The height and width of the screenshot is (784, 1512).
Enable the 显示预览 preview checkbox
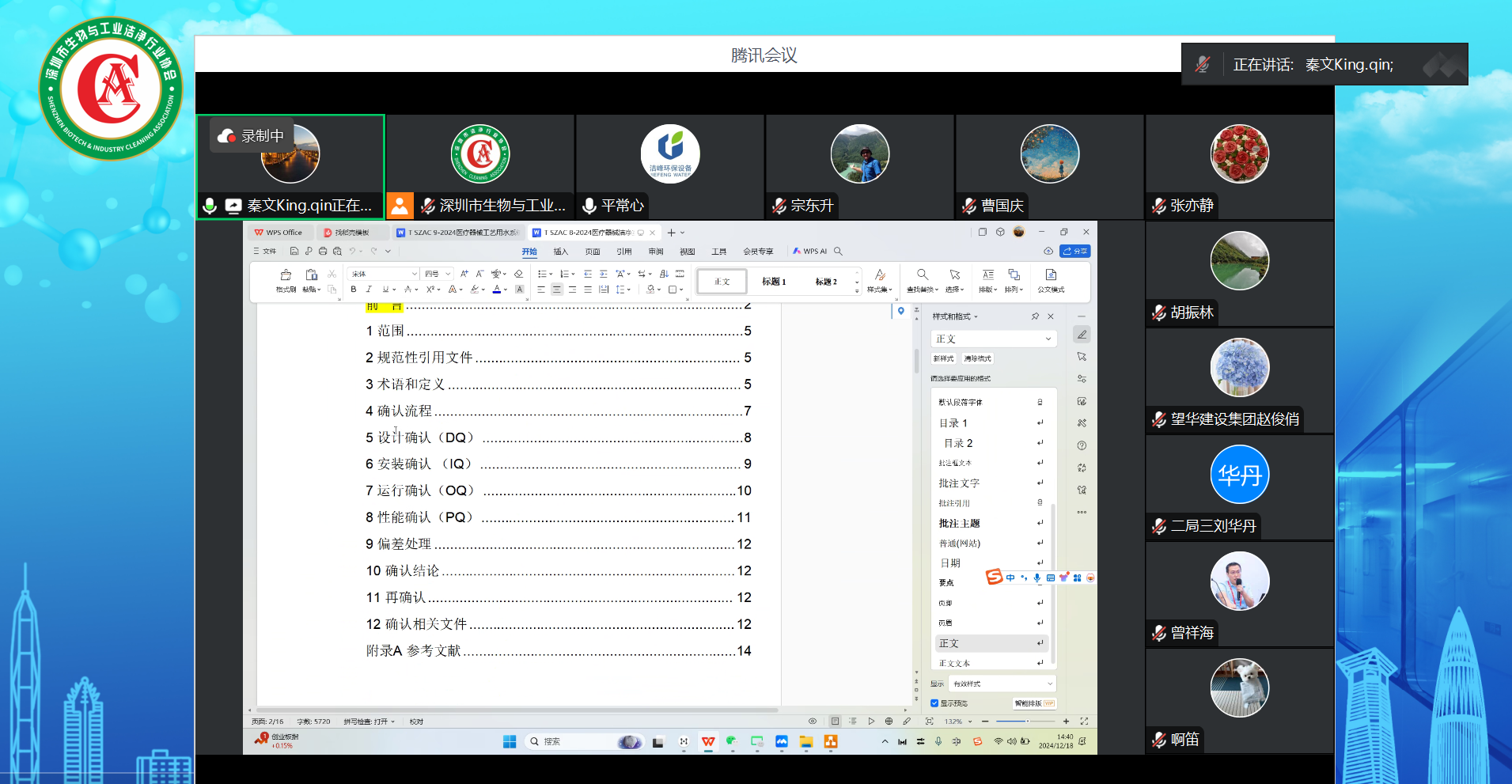[934, 703]
